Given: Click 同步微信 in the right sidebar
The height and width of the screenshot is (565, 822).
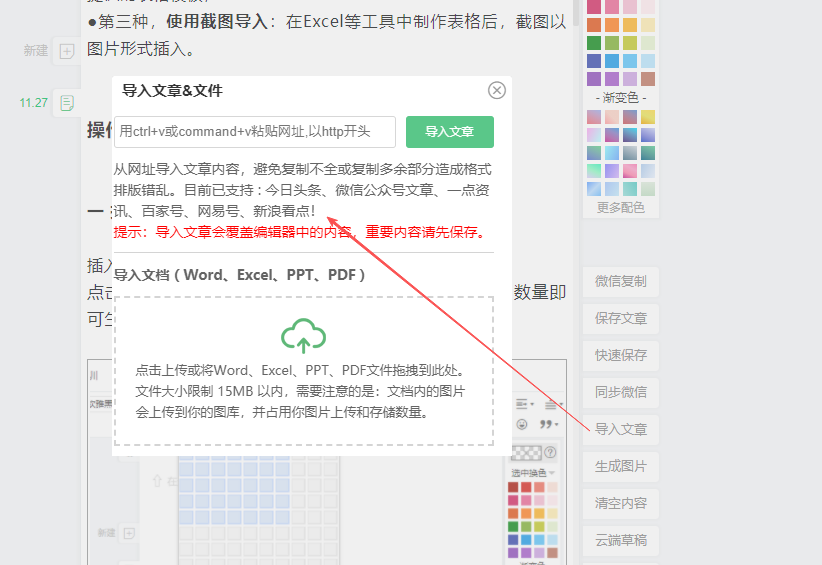Looking at the screenshot, I should coord(620,392).
